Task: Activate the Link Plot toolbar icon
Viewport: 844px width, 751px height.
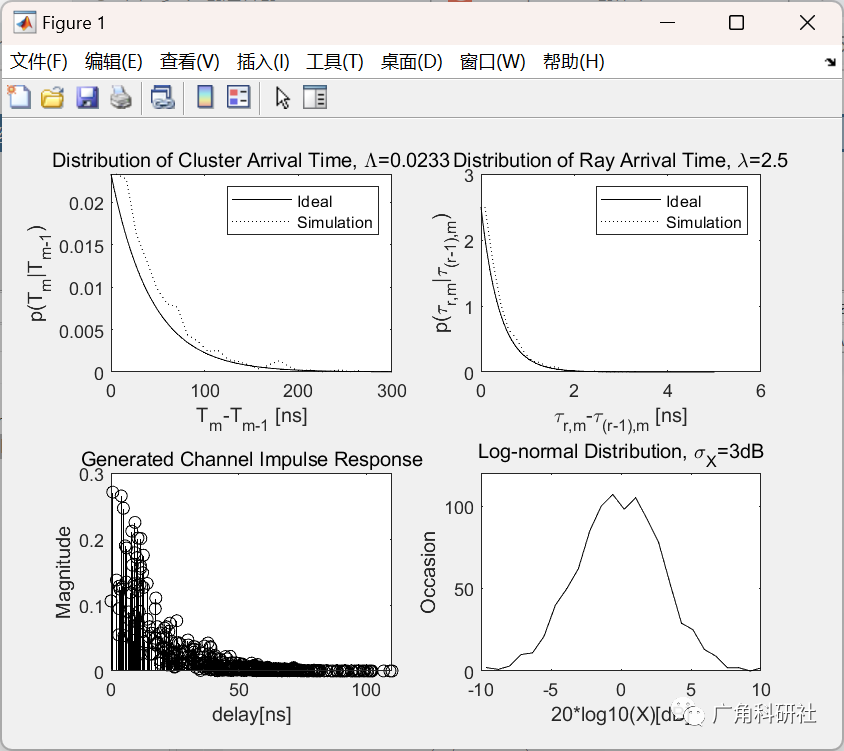Action: (163, 97)
